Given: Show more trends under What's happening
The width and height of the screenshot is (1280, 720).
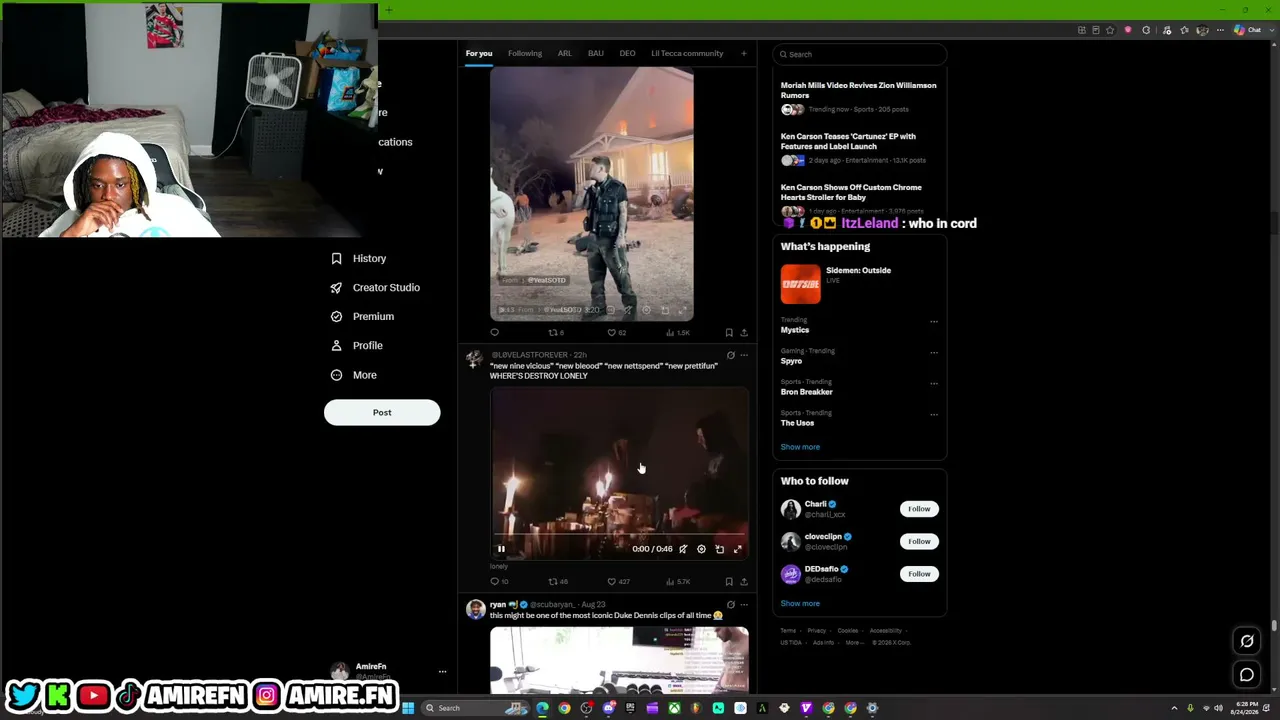Looking at the screenshot, I should tap(800, 447).
